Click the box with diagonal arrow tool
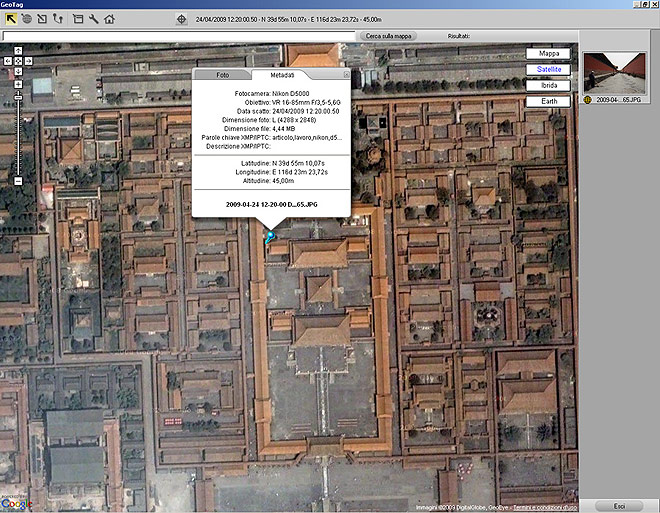 (x=42, y=19)
